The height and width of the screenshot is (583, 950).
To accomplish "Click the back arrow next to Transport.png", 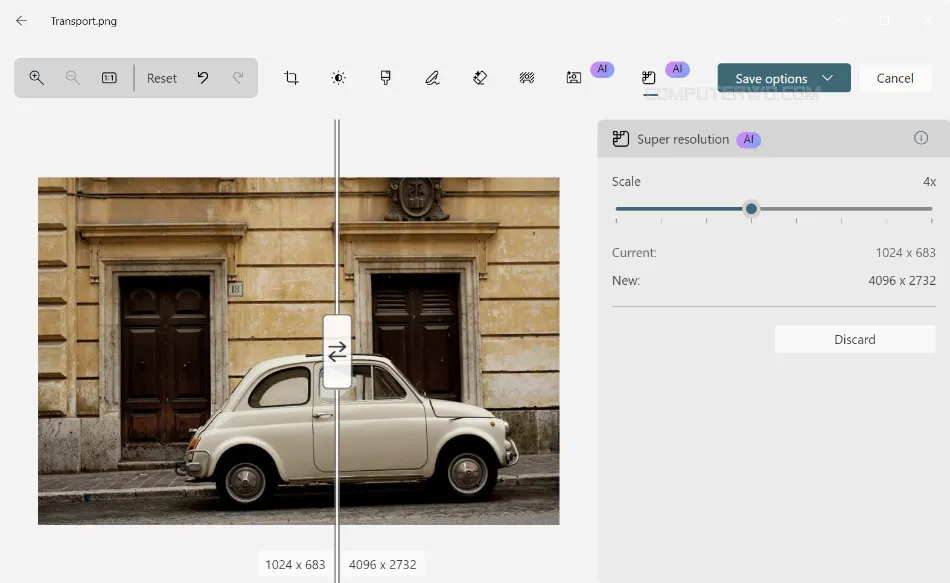I will [x=21, y=20].
